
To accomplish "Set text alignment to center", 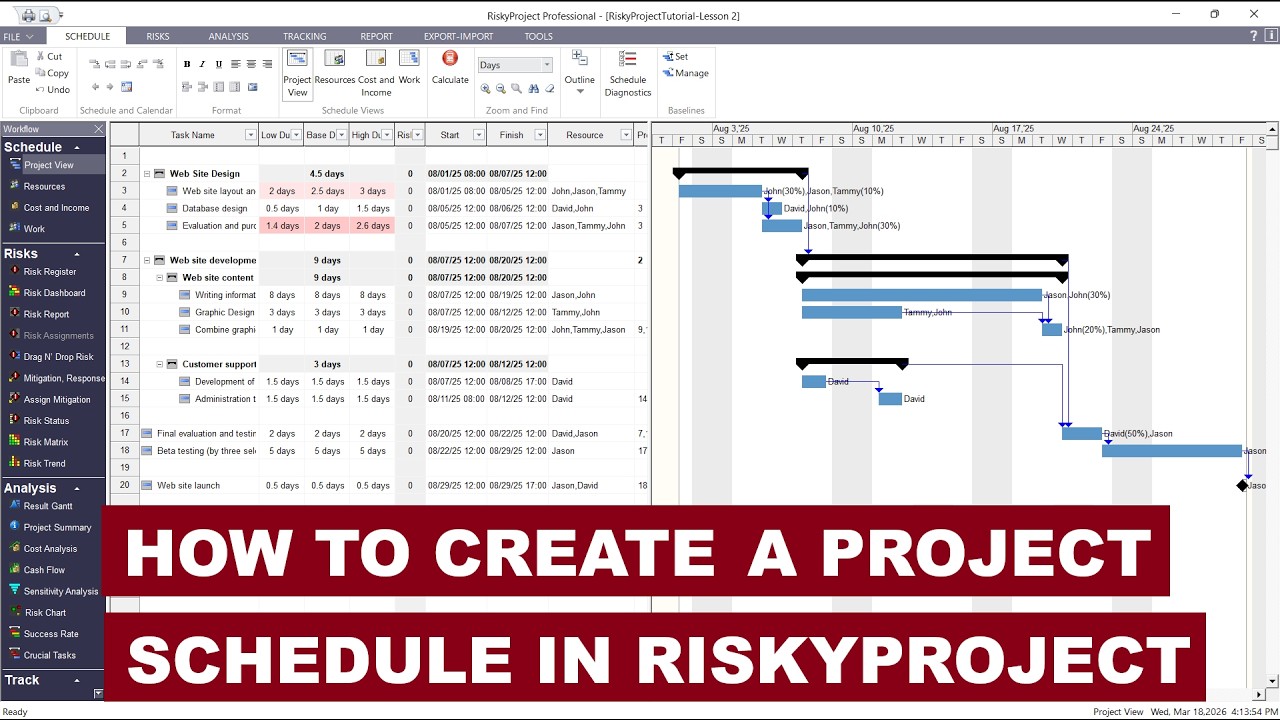I will tap(251, 64).
